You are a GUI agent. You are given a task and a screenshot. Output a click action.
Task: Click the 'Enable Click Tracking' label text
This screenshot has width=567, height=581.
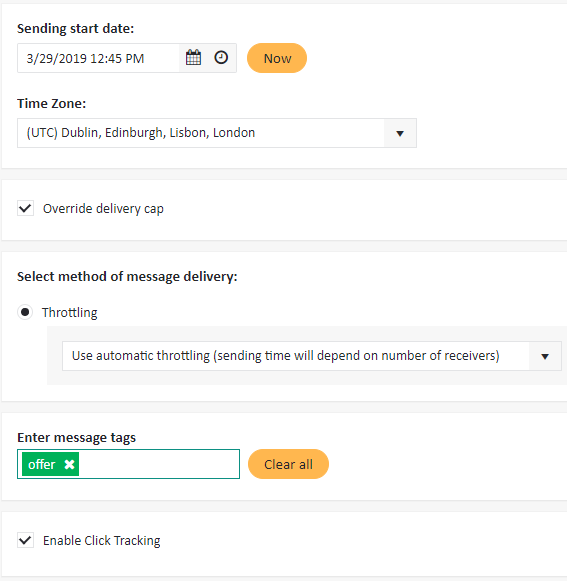point(102,541)
